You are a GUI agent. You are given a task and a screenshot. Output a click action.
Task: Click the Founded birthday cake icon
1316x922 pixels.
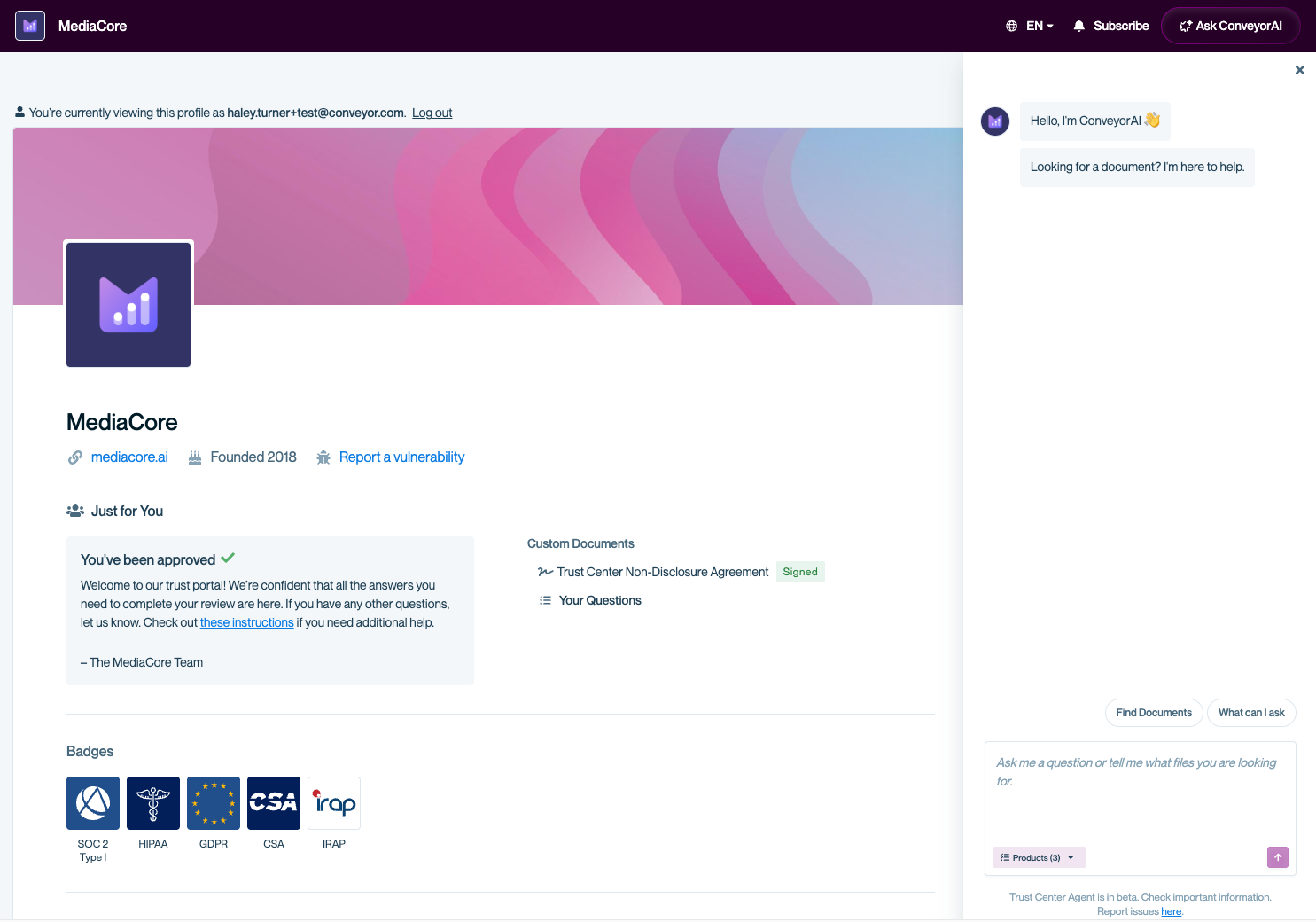[195, 457]
